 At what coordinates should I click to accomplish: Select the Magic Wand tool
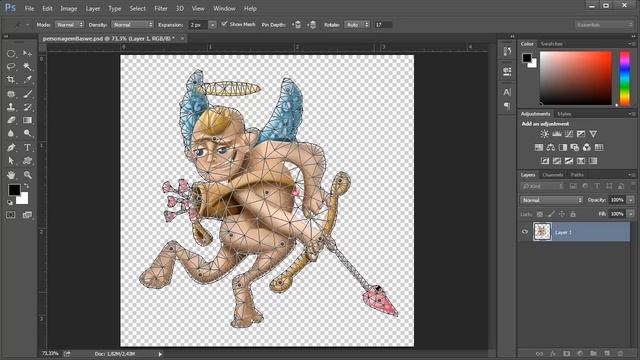pyautogui.click(x=27, y=66)
